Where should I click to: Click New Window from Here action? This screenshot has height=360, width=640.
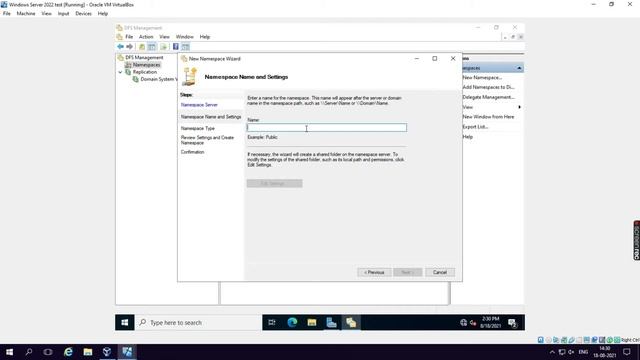point(488,117)
